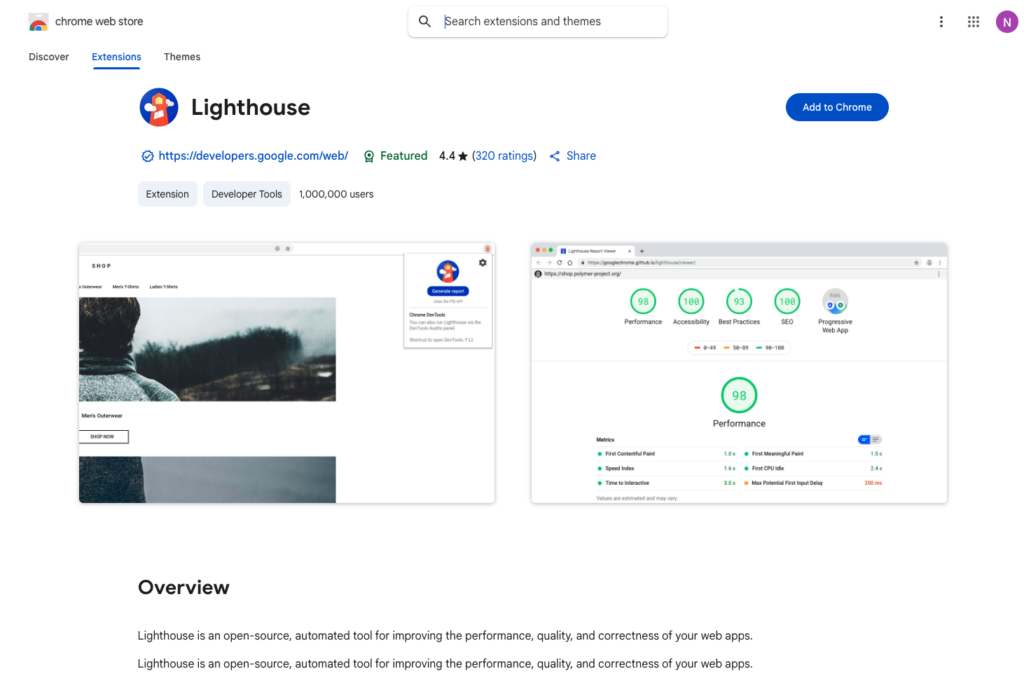The height and width of the screenshot is (676, 1024).
Task: Click the rating star icon
Action: 463,156
